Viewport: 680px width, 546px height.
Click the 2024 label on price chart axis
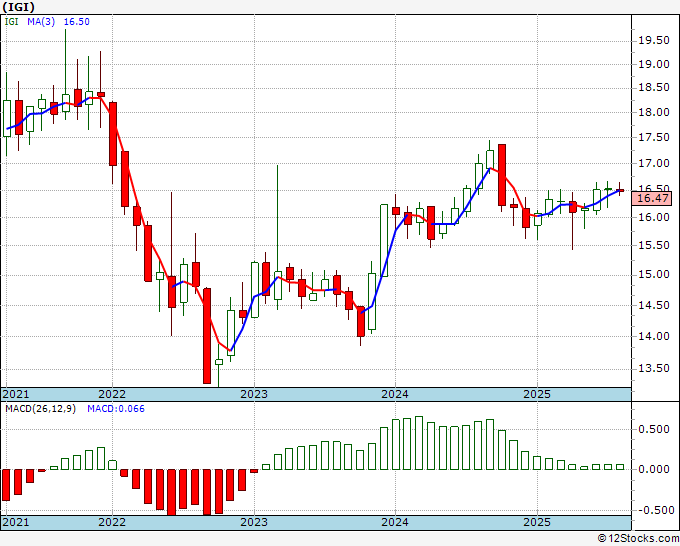pyautogui.click(x=395, y=394)
